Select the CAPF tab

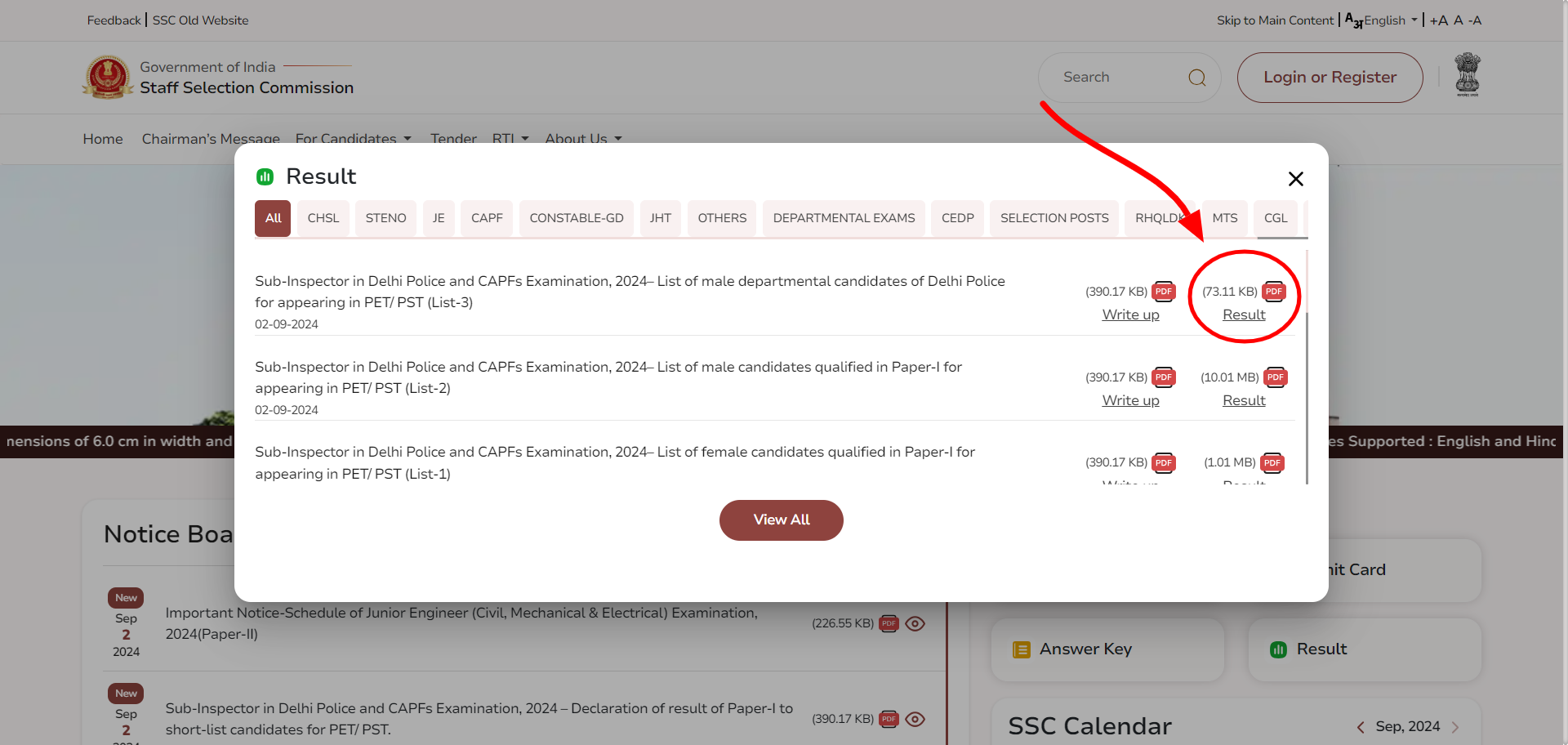coord(487,219)
